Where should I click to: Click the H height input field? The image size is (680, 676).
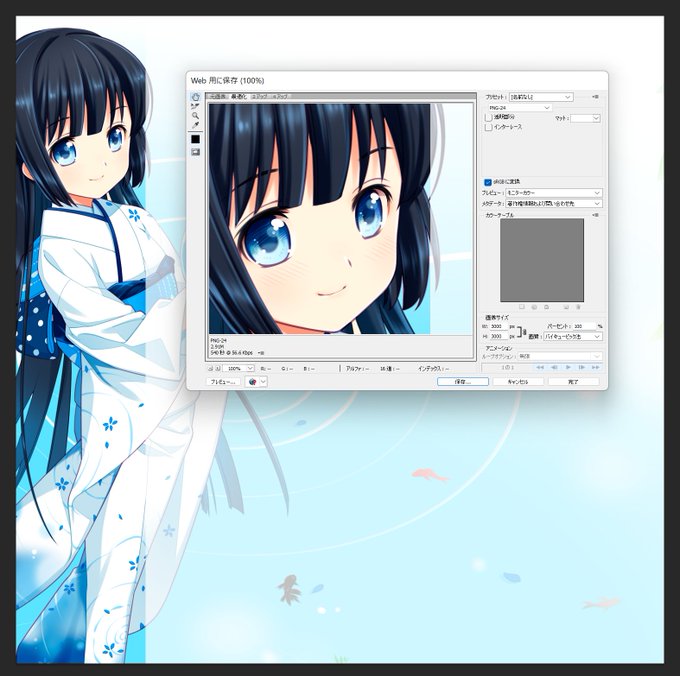pyautogui.click(x=498, y=336)
